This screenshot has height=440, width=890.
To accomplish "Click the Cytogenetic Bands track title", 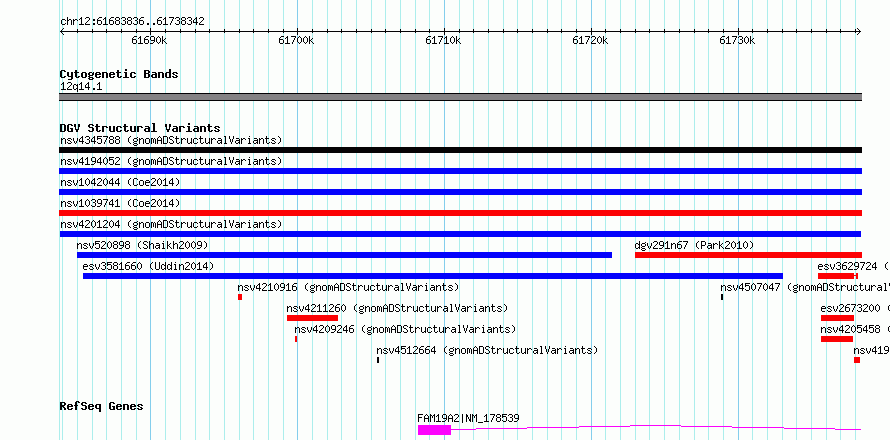I will pyautogui.click(x=119, y=74).
